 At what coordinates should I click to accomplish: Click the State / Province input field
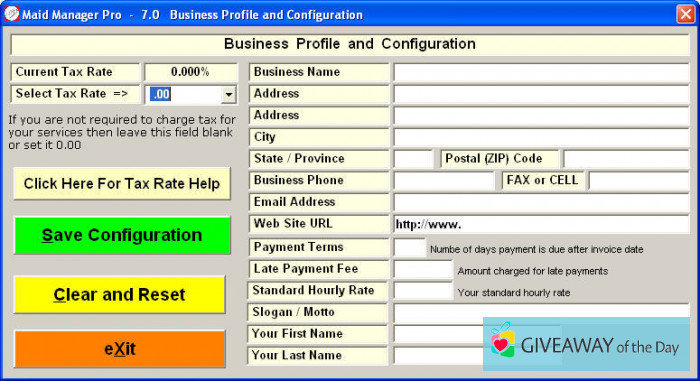413,159
